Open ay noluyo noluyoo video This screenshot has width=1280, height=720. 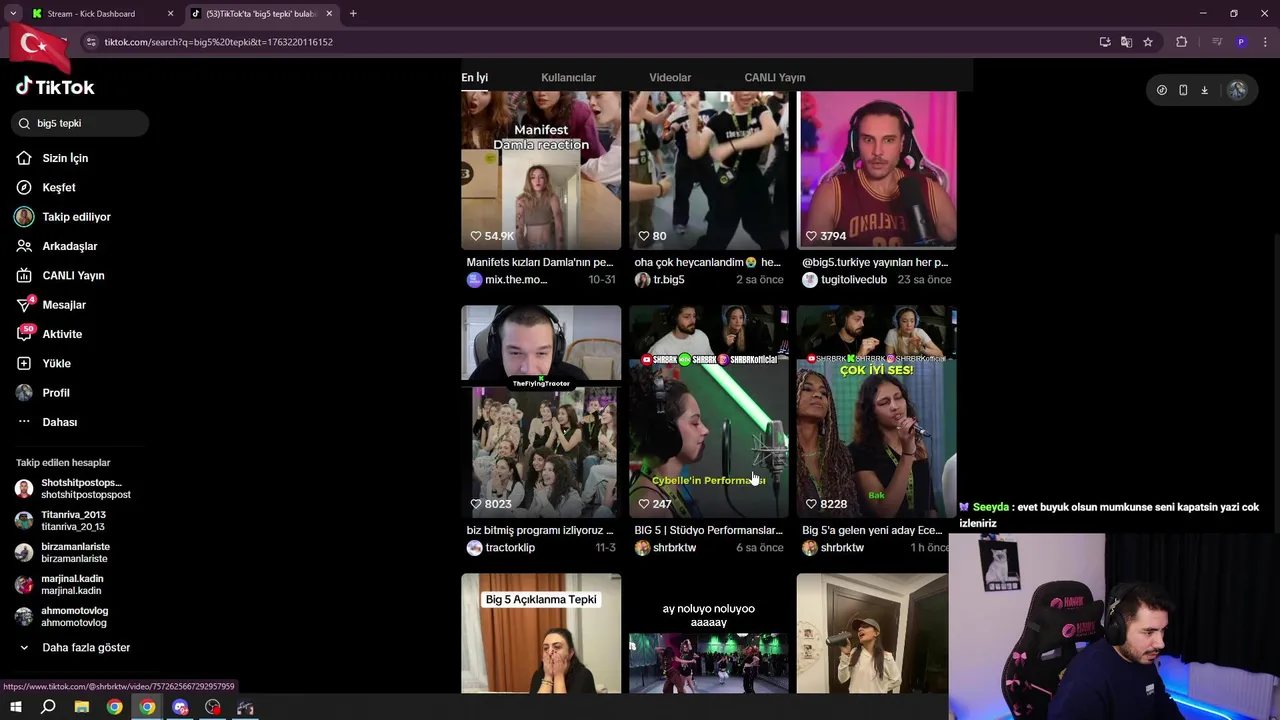click(709, 633)
